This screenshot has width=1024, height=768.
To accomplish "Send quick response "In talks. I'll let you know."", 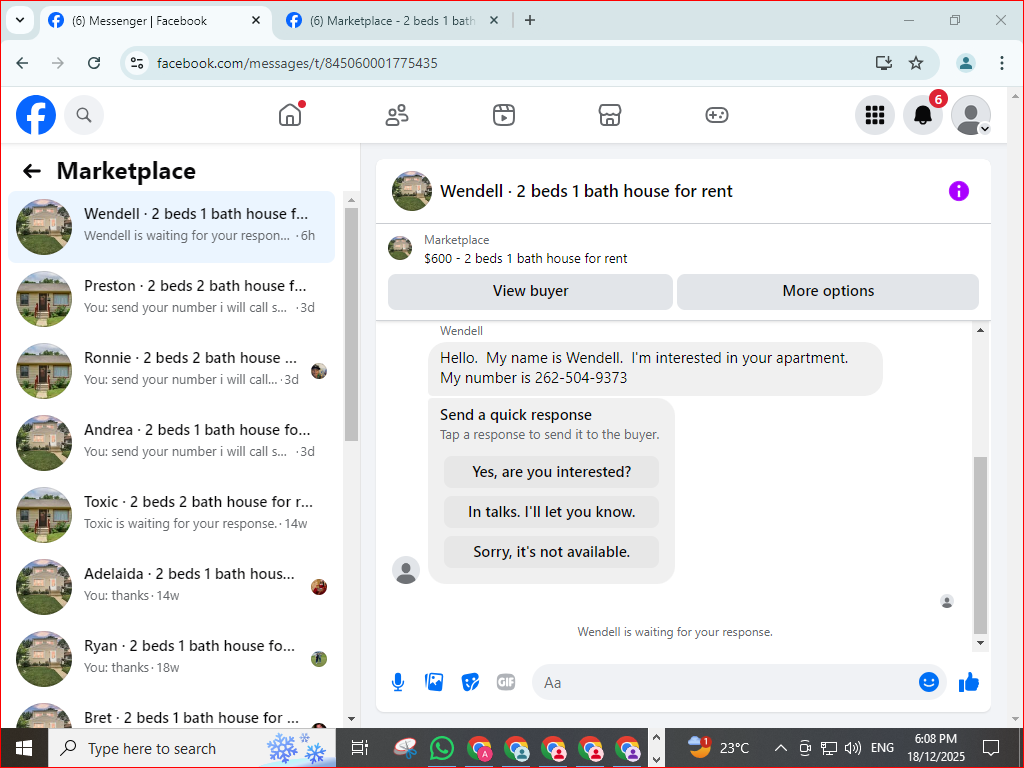I will pyautogui.click(x=551, y=512).
